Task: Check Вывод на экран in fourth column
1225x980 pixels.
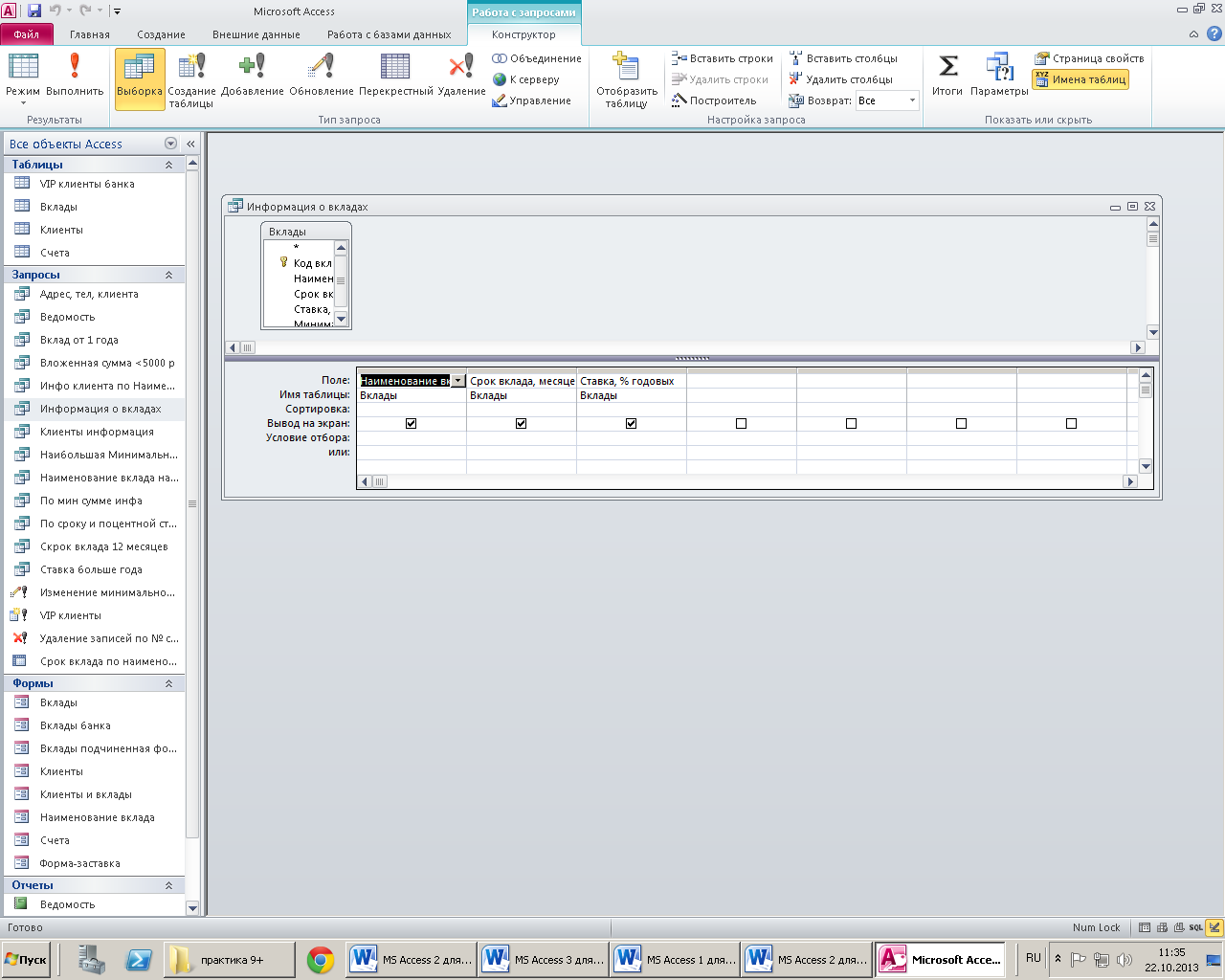Action: point(742,423)
